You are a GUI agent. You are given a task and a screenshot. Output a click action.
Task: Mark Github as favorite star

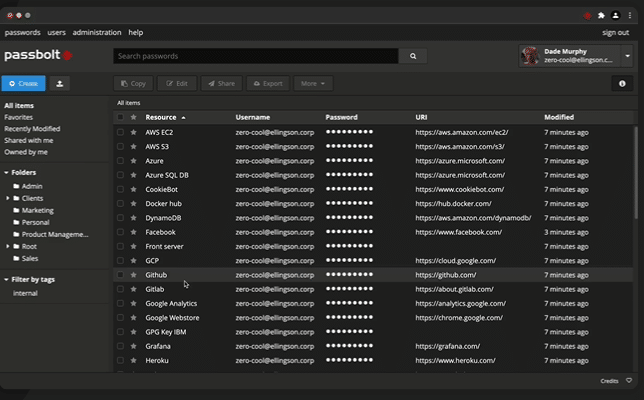click(x=133, y=275)
